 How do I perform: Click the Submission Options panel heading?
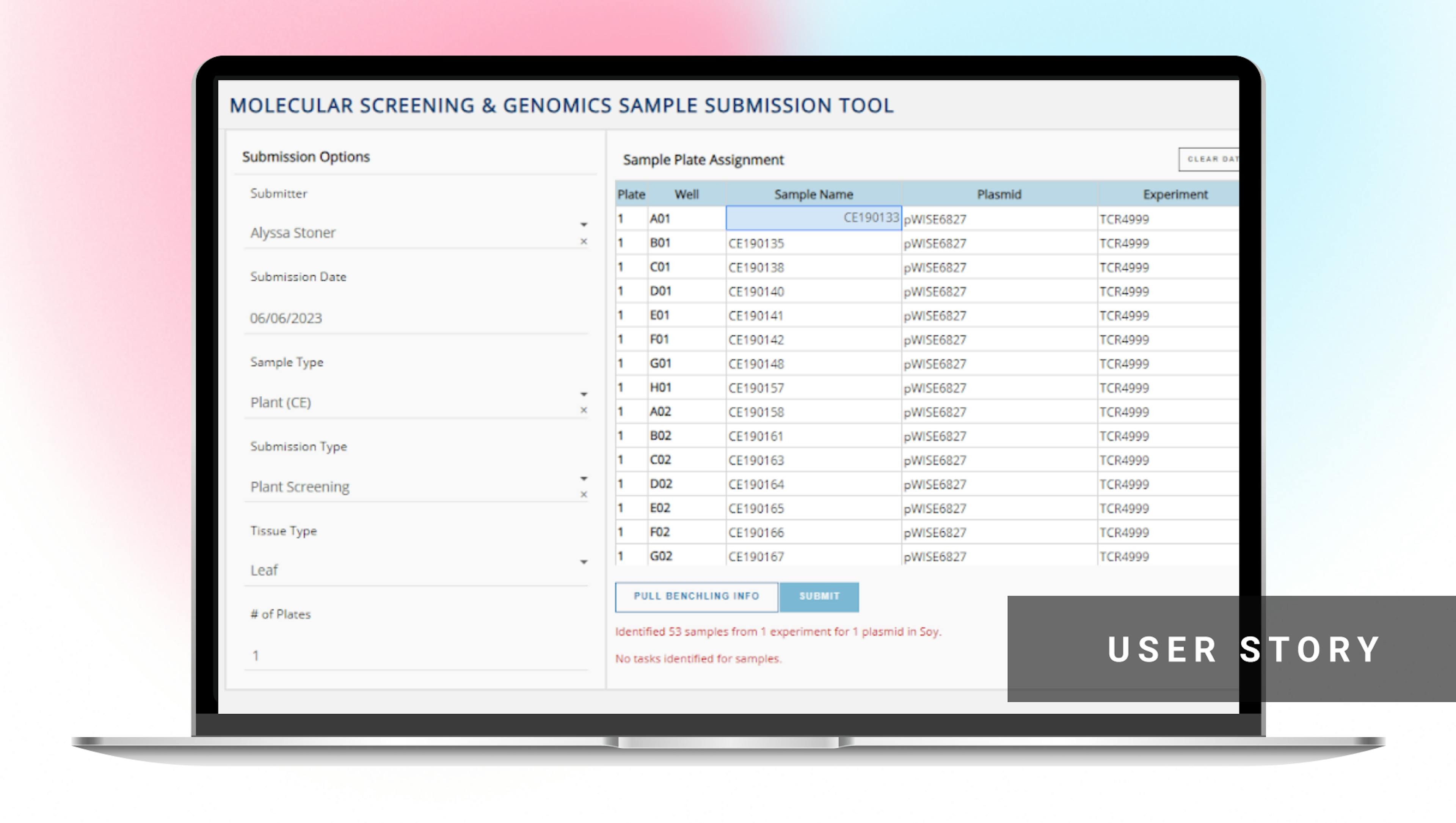(x=306, y=157)
